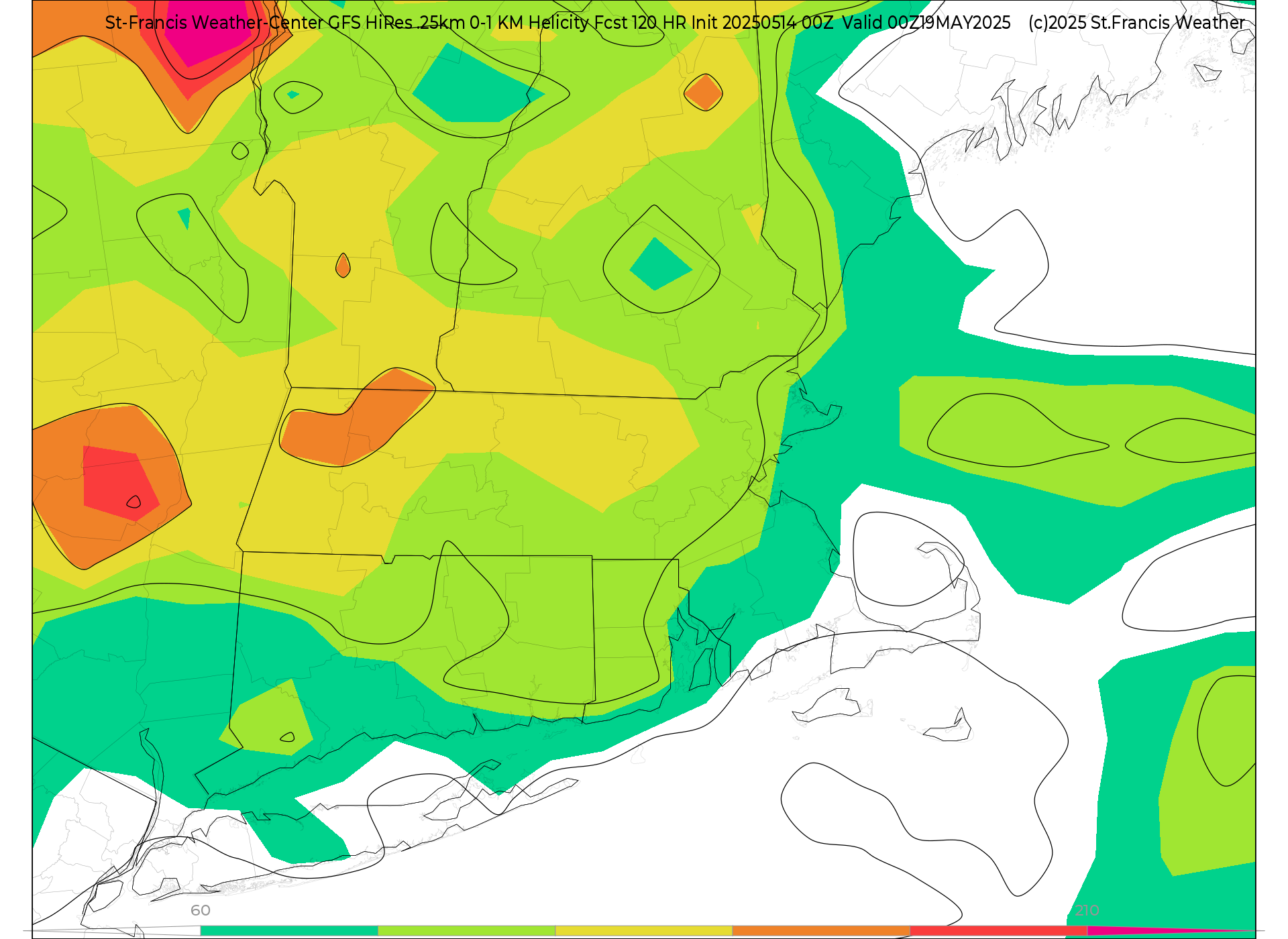
Task: Click the green segment of the colorbar
Action: tap(289, 930)
